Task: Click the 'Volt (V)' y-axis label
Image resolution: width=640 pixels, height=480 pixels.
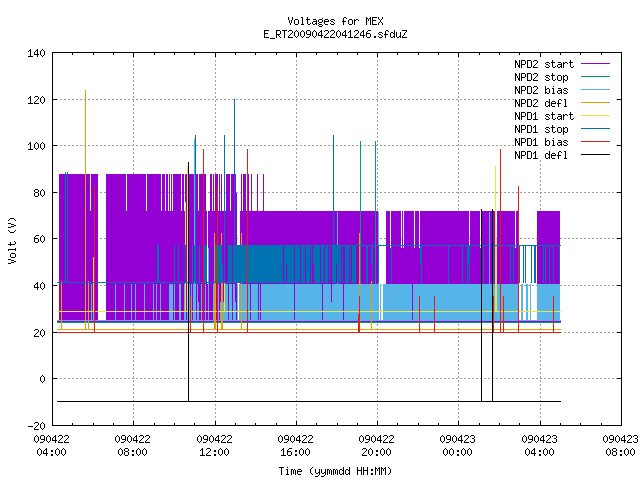Action: (x=12, y=240)
